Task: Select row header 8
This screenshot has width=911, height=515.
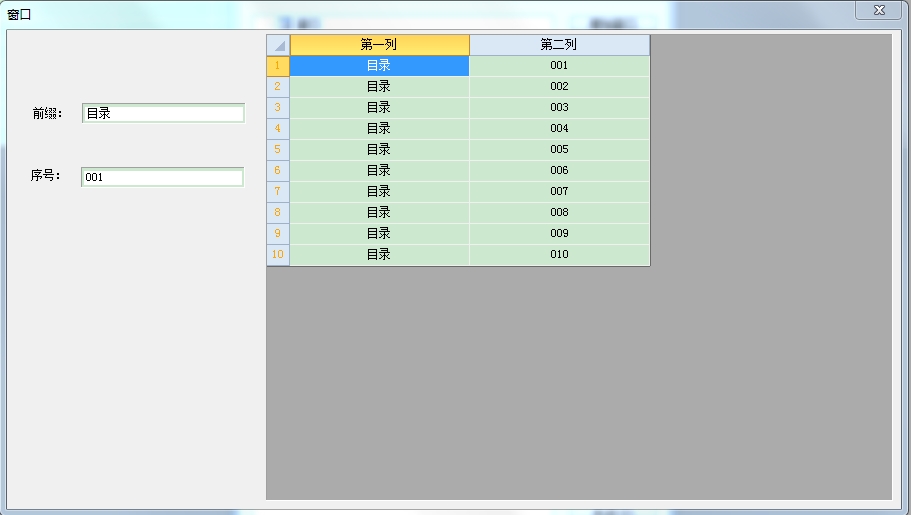Action: 278,212
